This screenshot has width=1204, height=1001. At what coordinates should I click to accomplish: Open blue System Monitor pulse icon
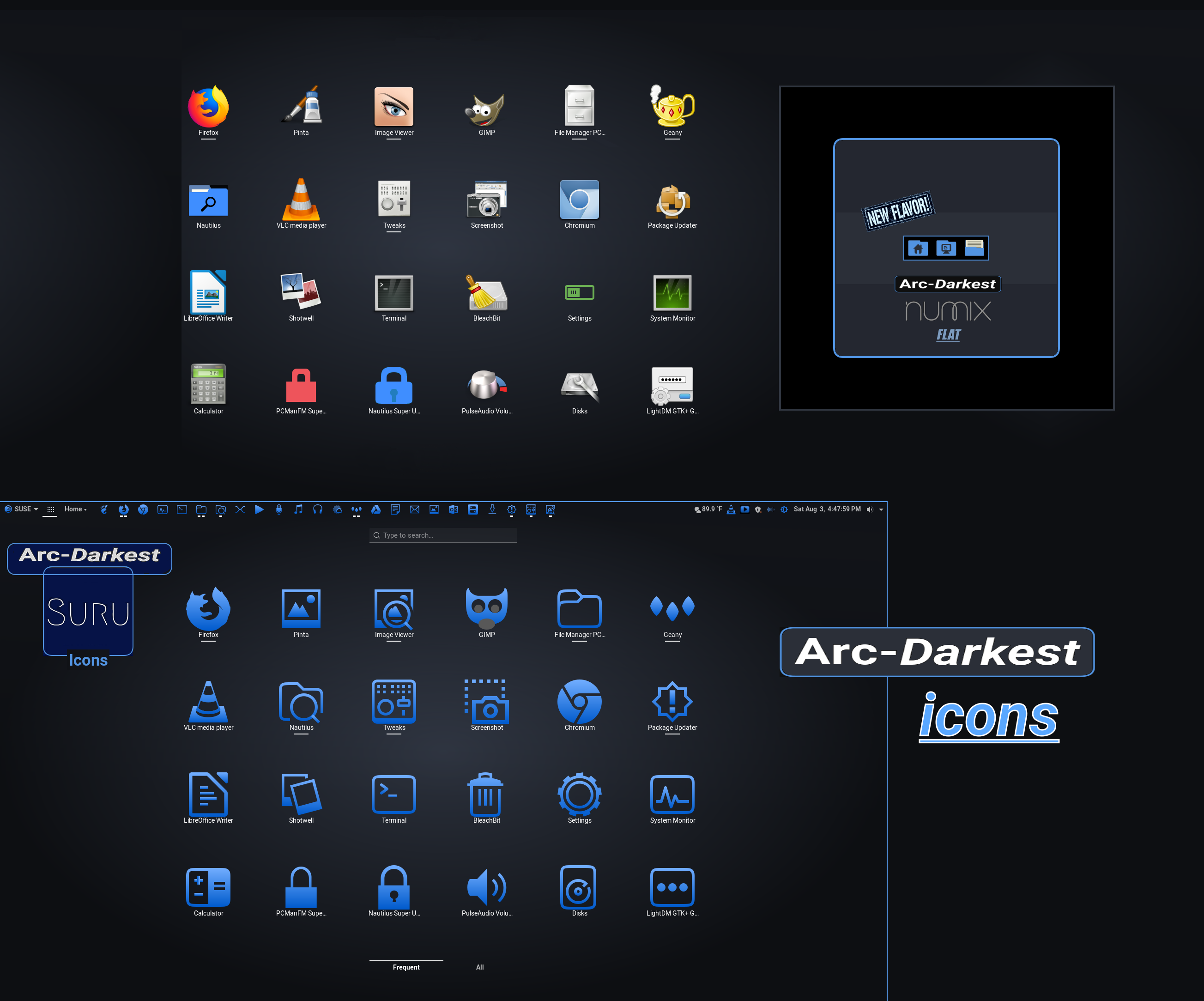672,794
